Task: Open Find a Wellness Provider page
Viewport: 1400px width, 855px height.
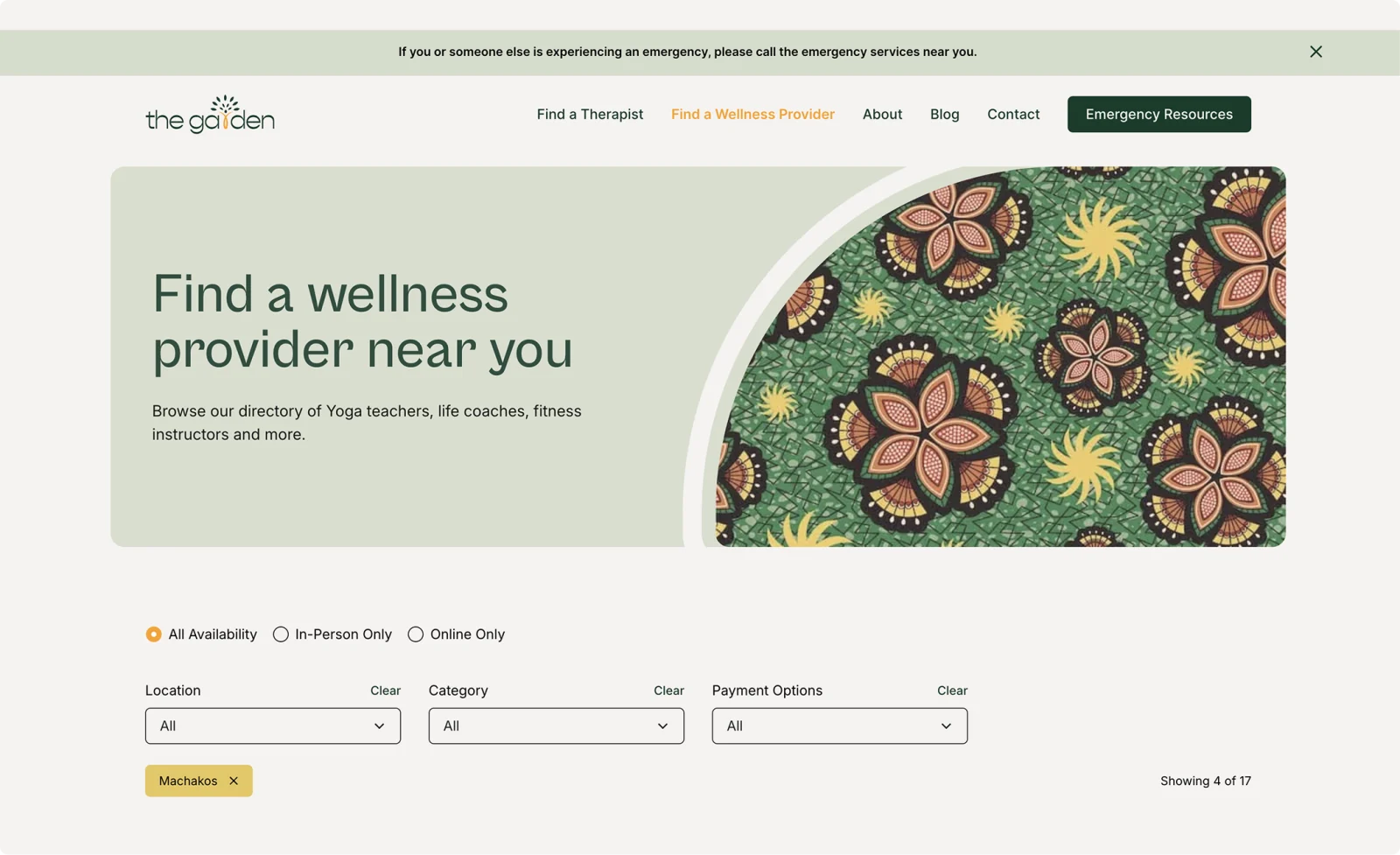Action: point(752,114)
